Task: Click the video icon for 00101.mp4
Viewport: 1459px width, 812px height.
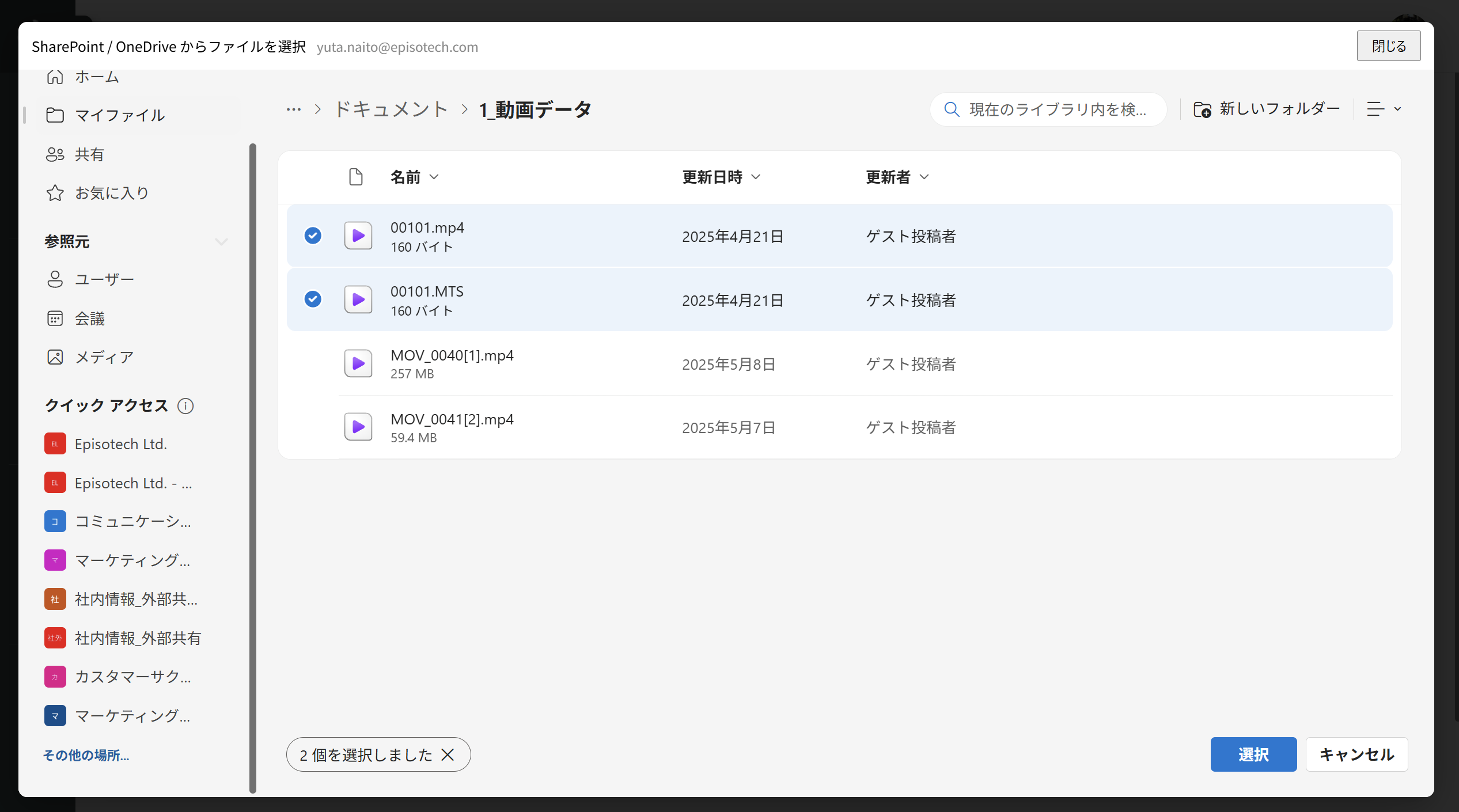Action: [x=358, y=236]
